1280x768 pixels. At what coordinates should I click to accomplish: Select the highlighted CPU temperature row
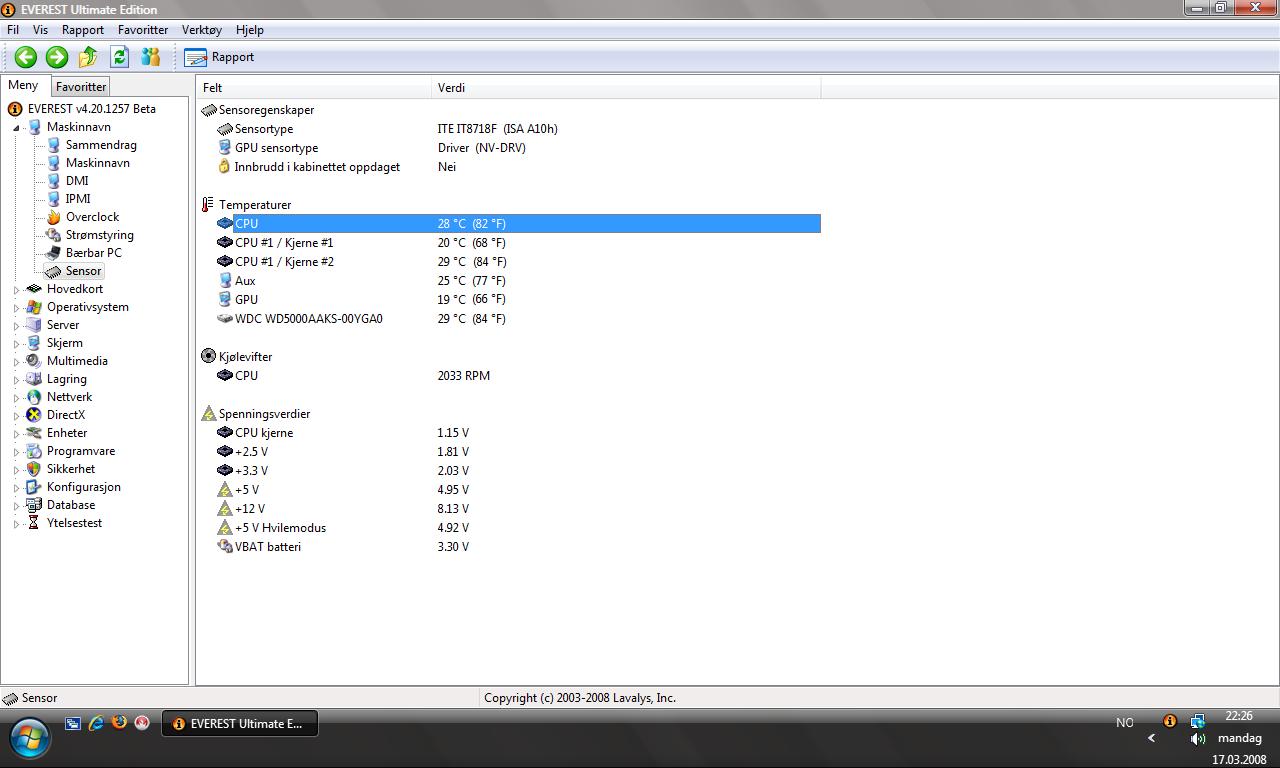click(x=509, y=224)
